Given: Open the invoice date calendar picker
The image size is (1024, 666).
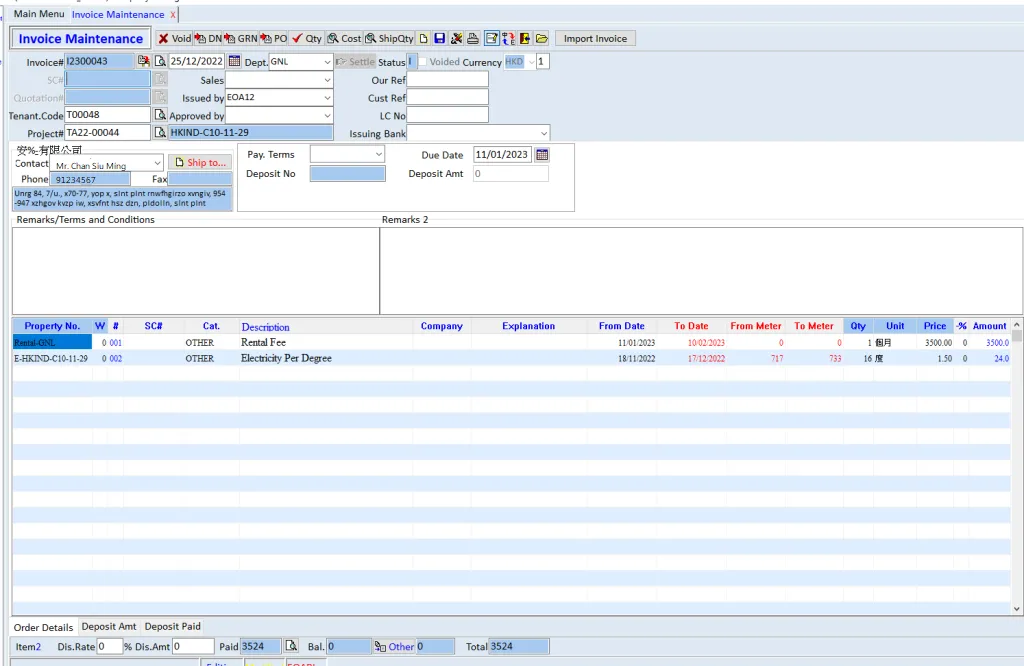Looking at the screenshot, I should tap(235, 62).
